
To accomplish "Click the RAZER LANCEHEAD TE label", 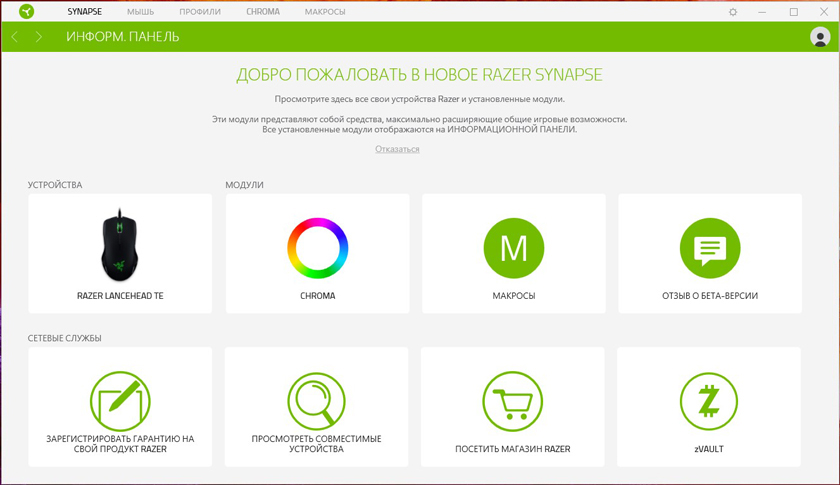I will (x=120, y=296).
